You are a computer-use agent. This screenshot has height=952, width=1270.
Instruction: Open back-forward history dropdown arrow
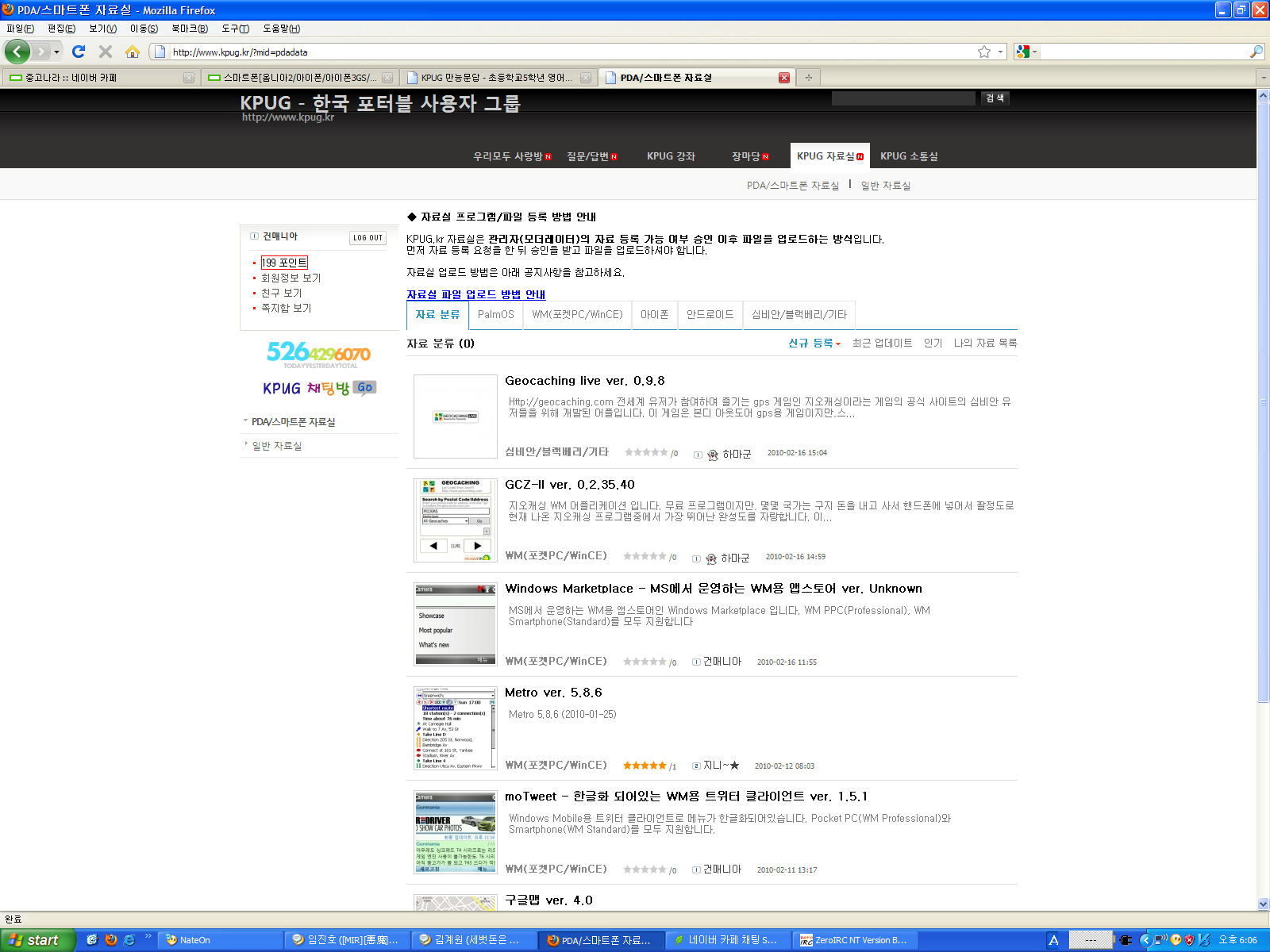tap(56, 52)
